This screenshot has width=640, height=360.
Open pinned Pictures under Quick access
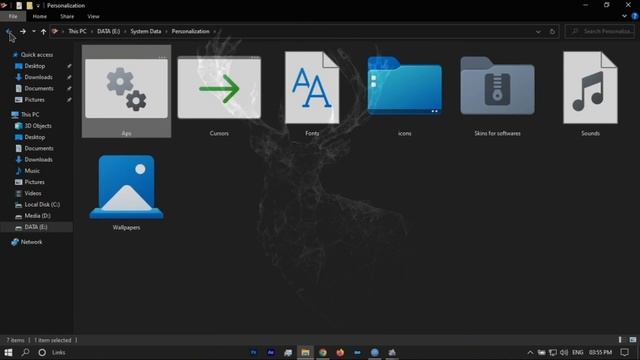pos(34,100)
